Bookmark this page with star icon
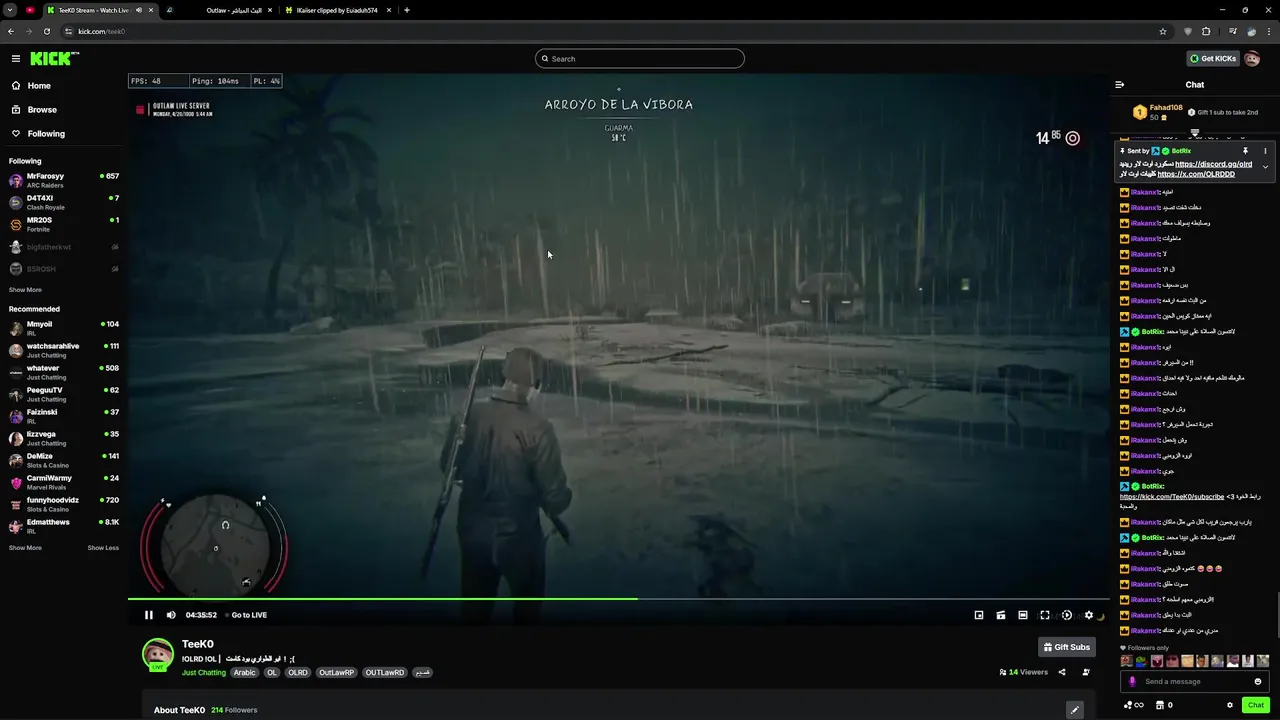 [1163, 31]
